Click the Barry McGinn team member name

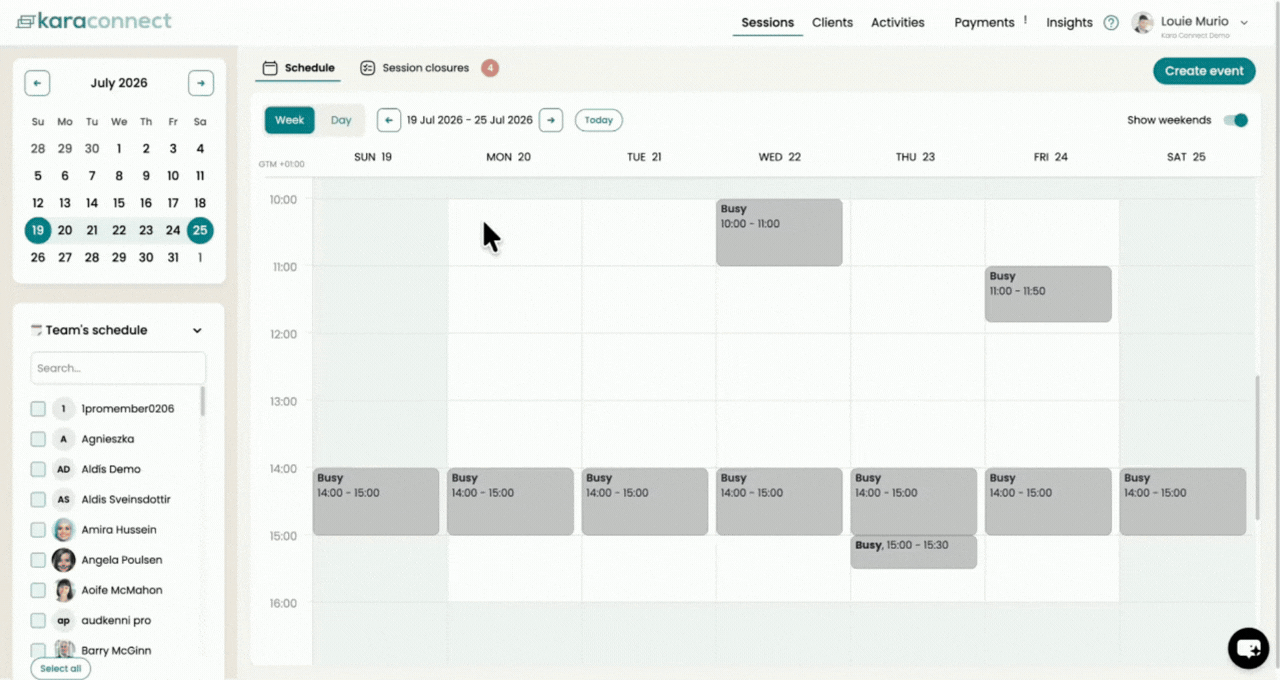116,651
